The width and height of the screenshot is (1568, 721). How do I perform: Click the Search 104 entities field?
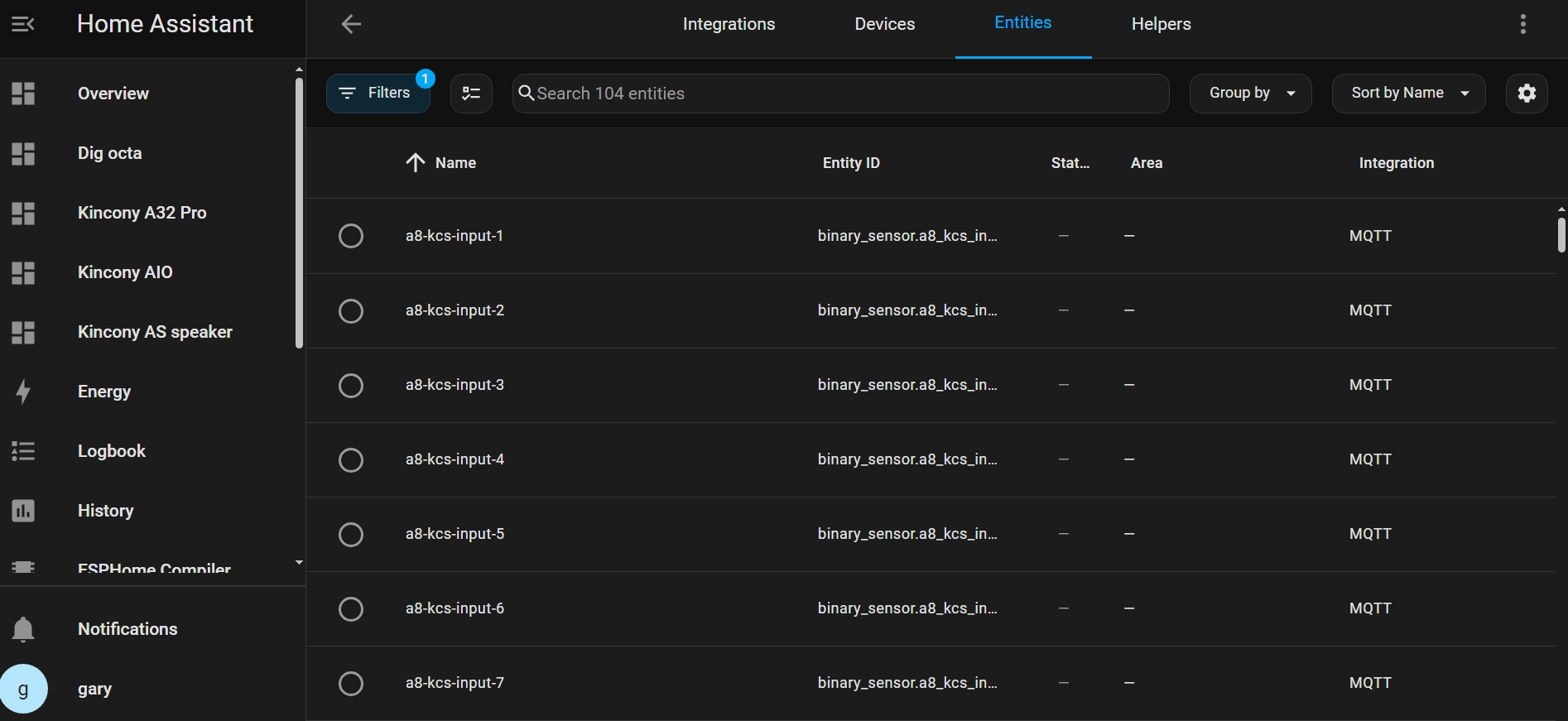point(840,94)
